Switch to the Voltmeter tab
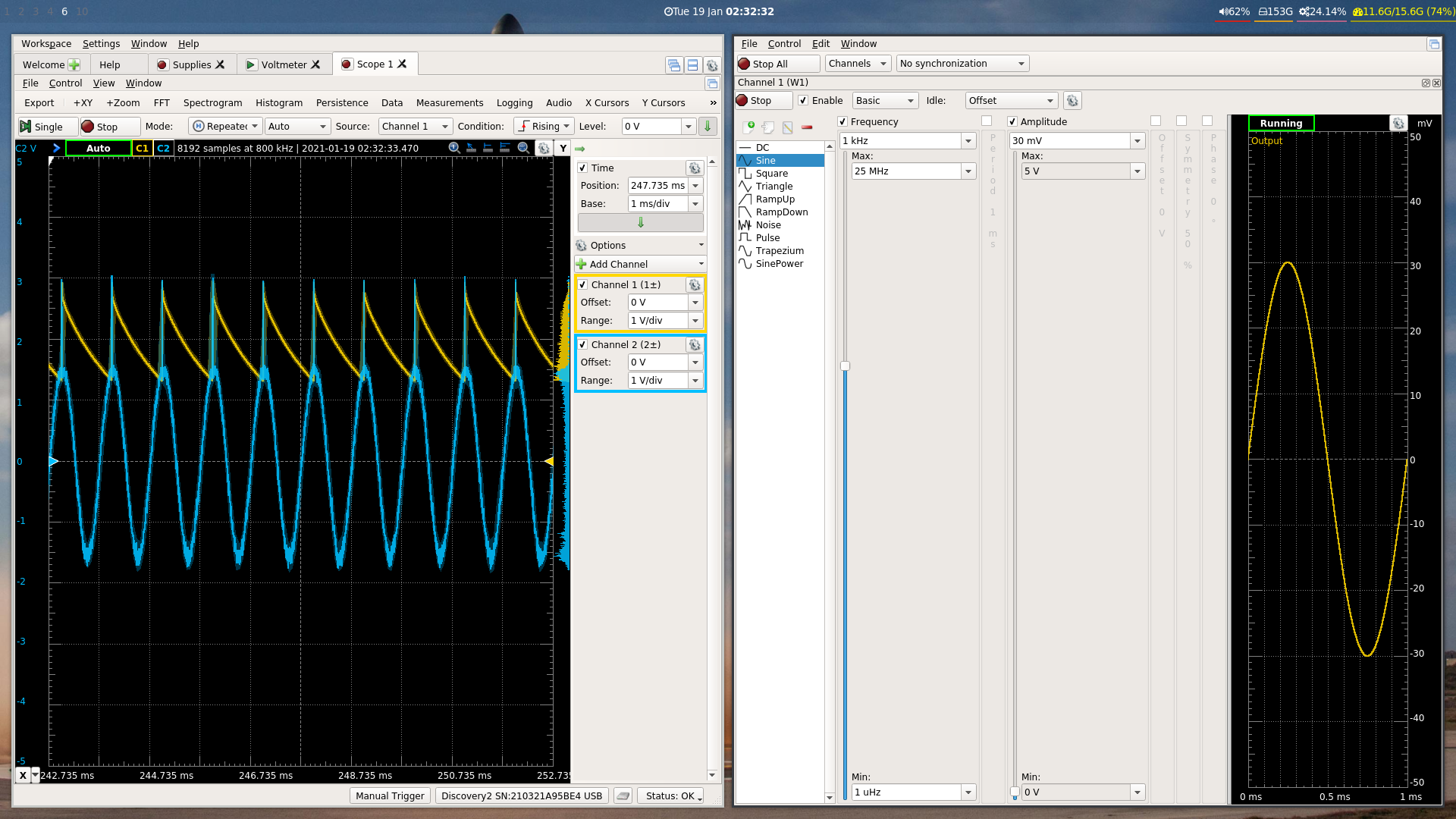The width and height of the screenshot is (1456, 819). [x=284, y=64]
